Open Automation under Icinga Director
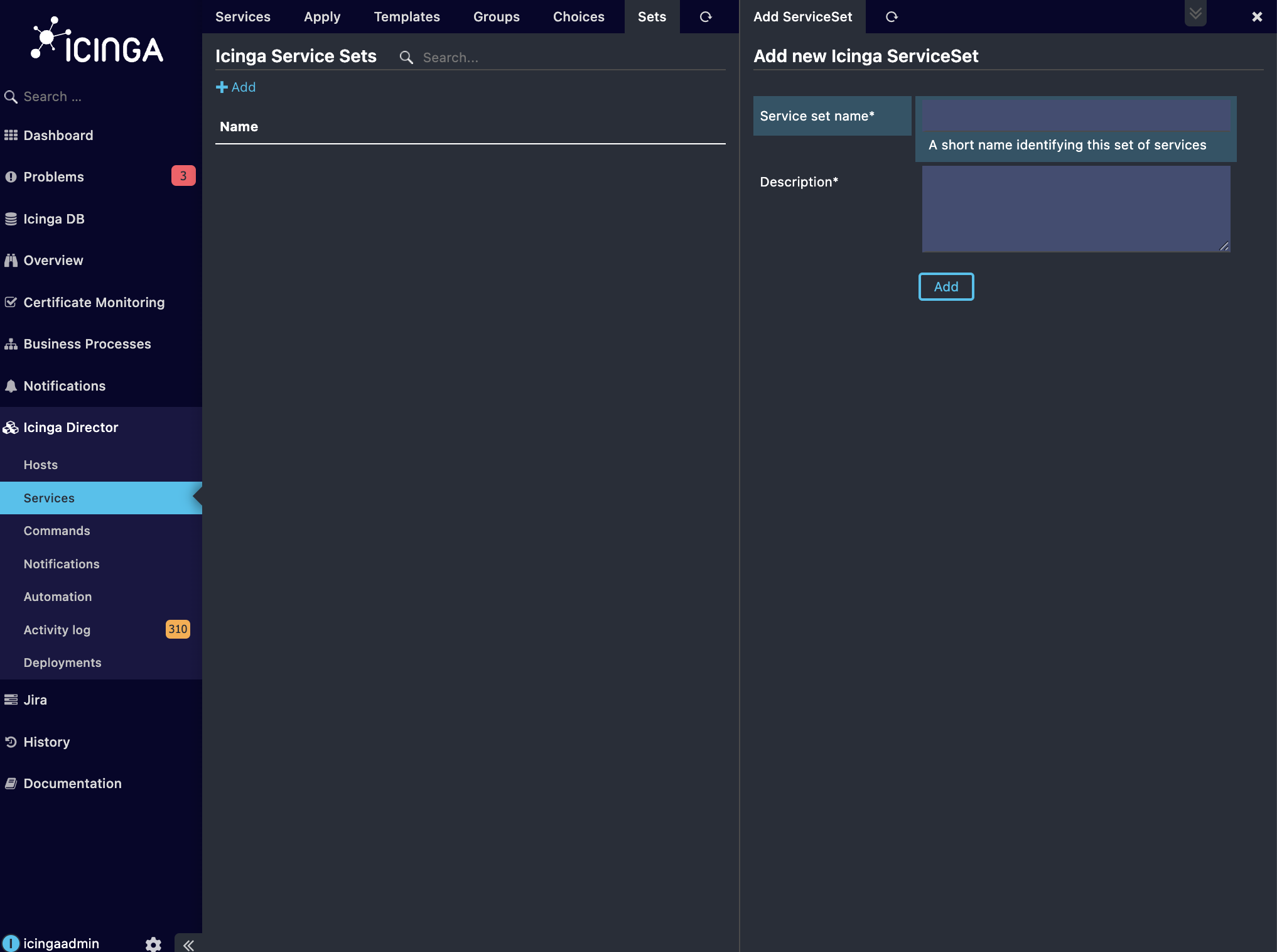 point(101,597)
